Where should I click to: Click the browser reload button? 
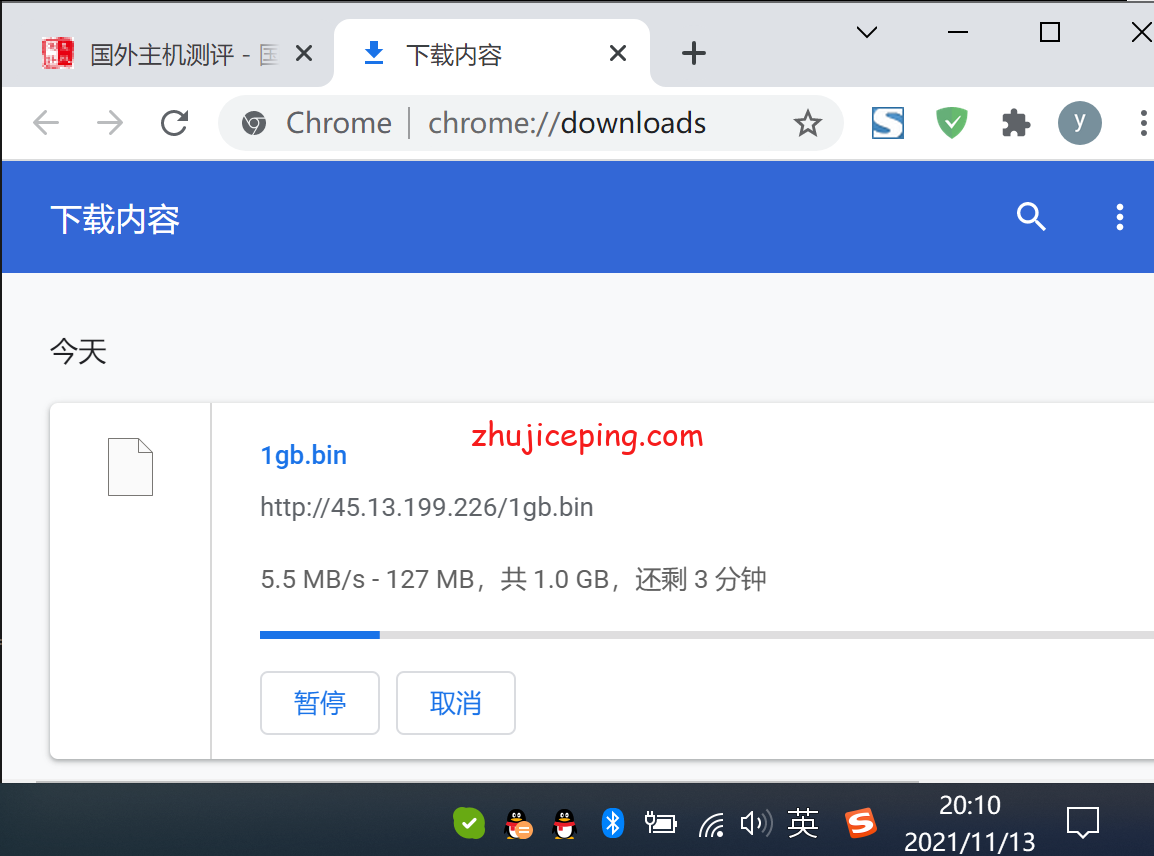click(175, 123)
